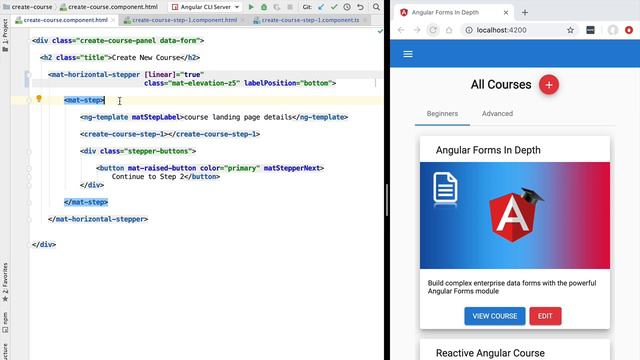Click the greyed-out Stop square in IDE toolbar
The image size is (640, 360).
click(290, 7)
